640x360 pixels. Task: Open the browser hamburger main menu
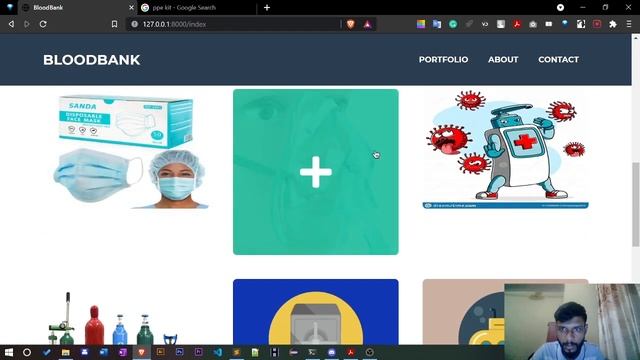[x=629, y=24]
